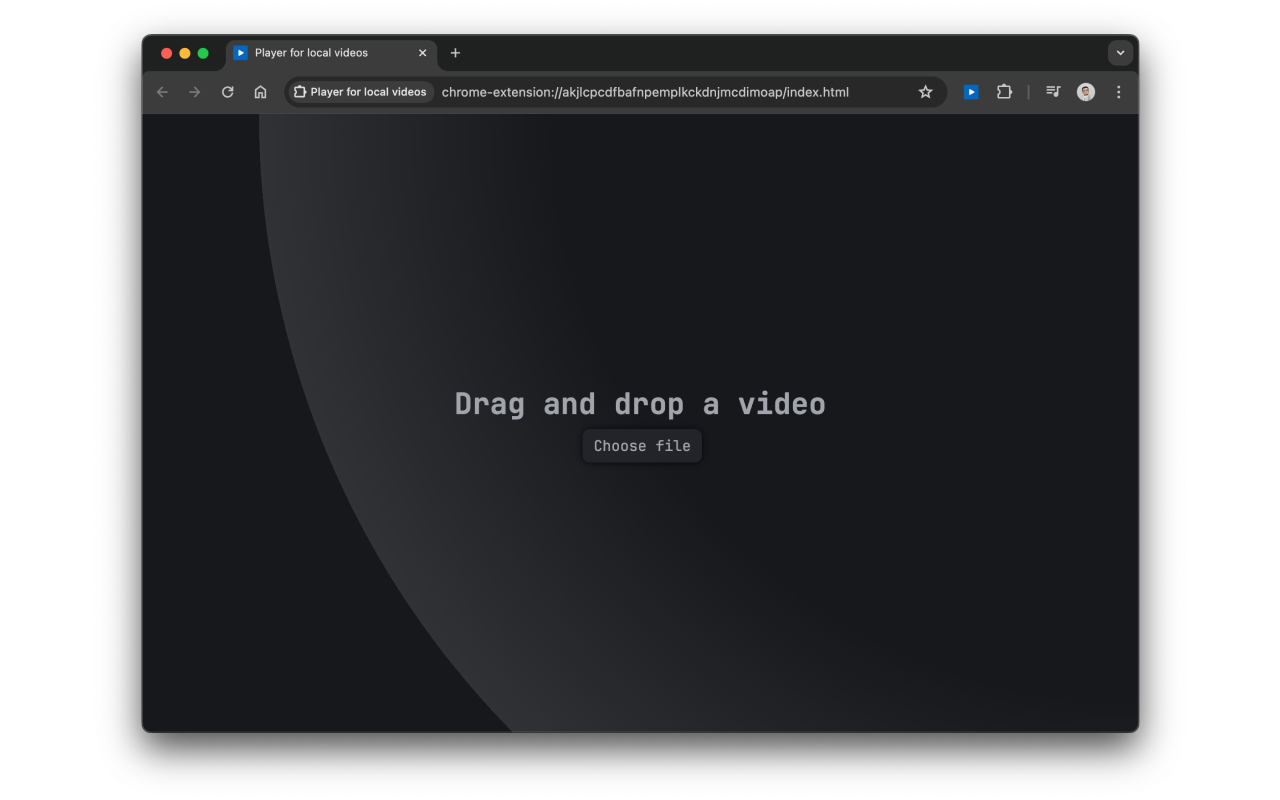
Task: Click the Choose file button
Action: tap(641, 445)
